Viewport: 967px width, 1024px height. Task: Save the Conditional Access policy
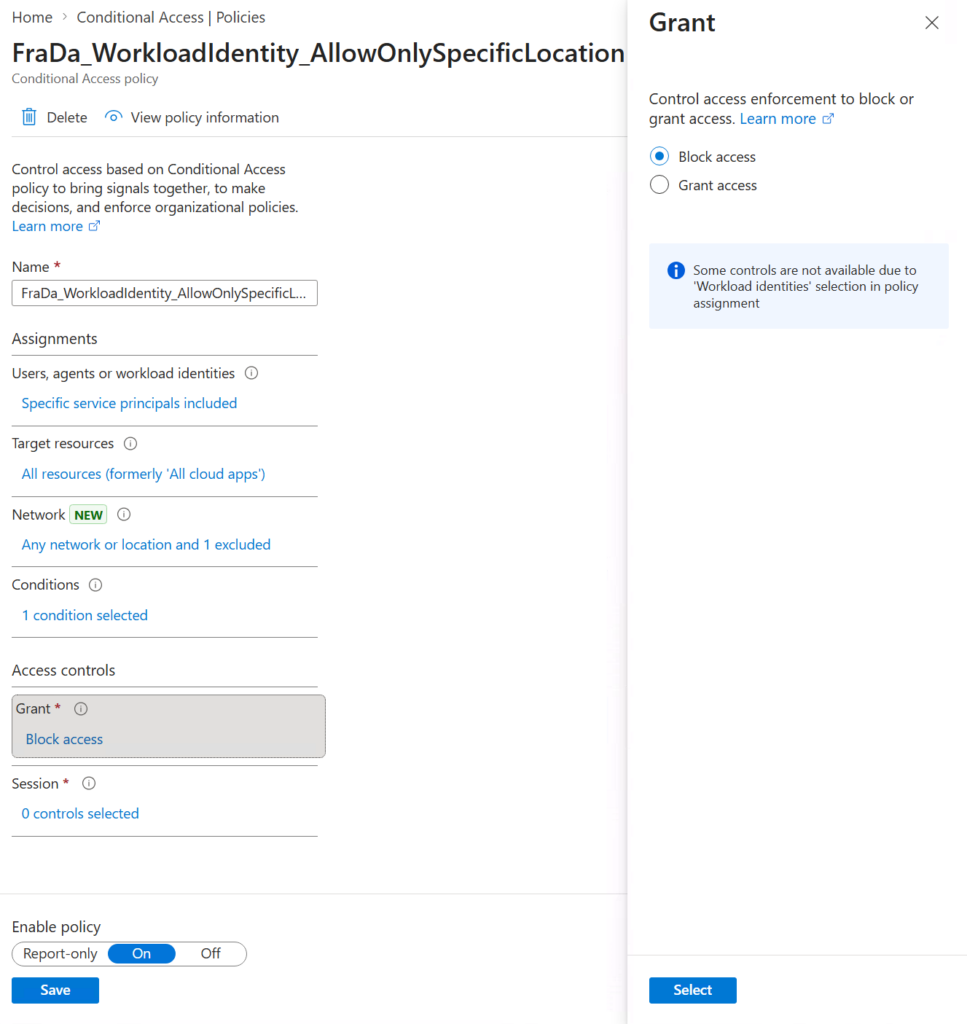coord(55,990)
